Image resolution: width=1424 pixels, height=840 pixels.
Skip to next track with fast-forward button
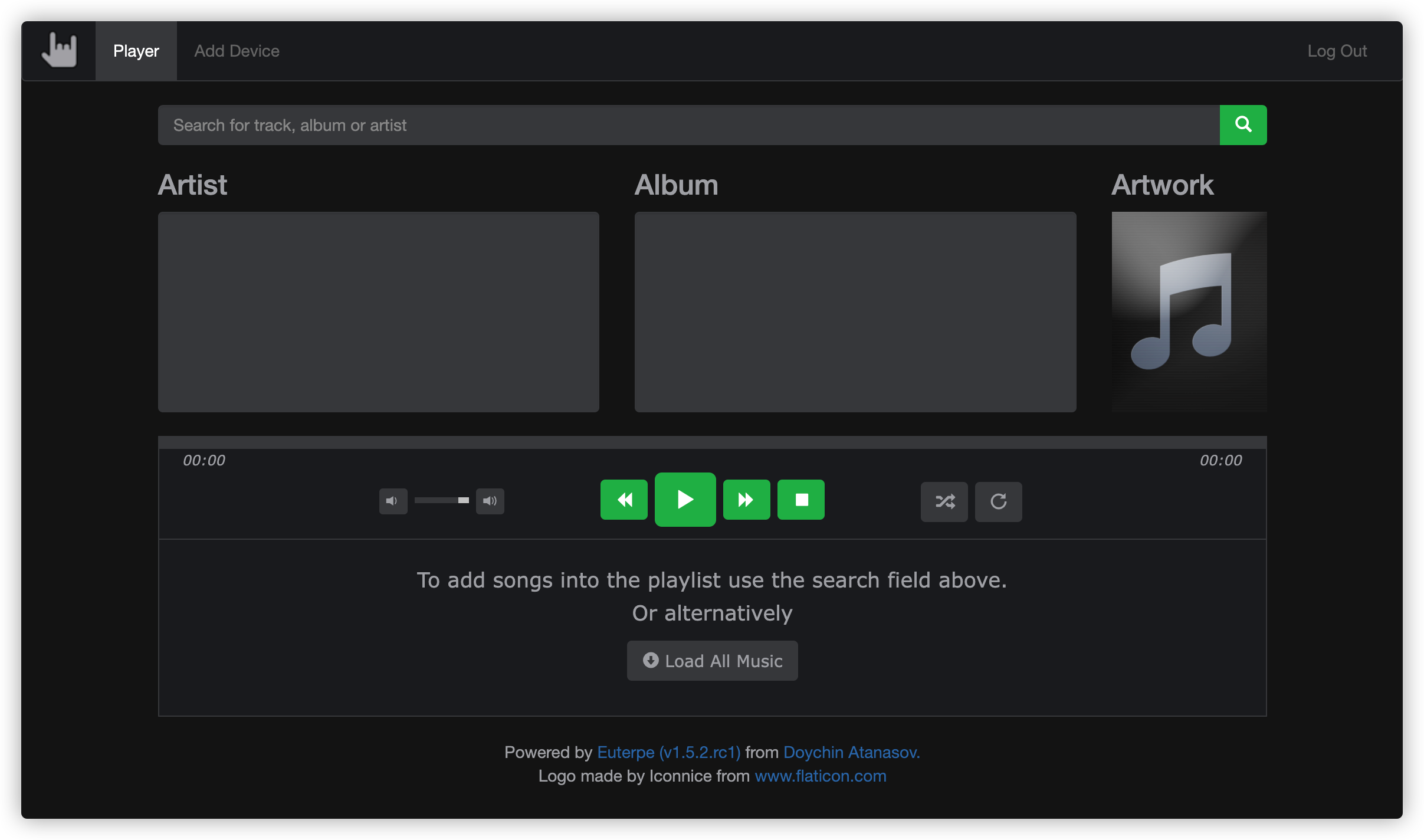click(x=746, y=500)
